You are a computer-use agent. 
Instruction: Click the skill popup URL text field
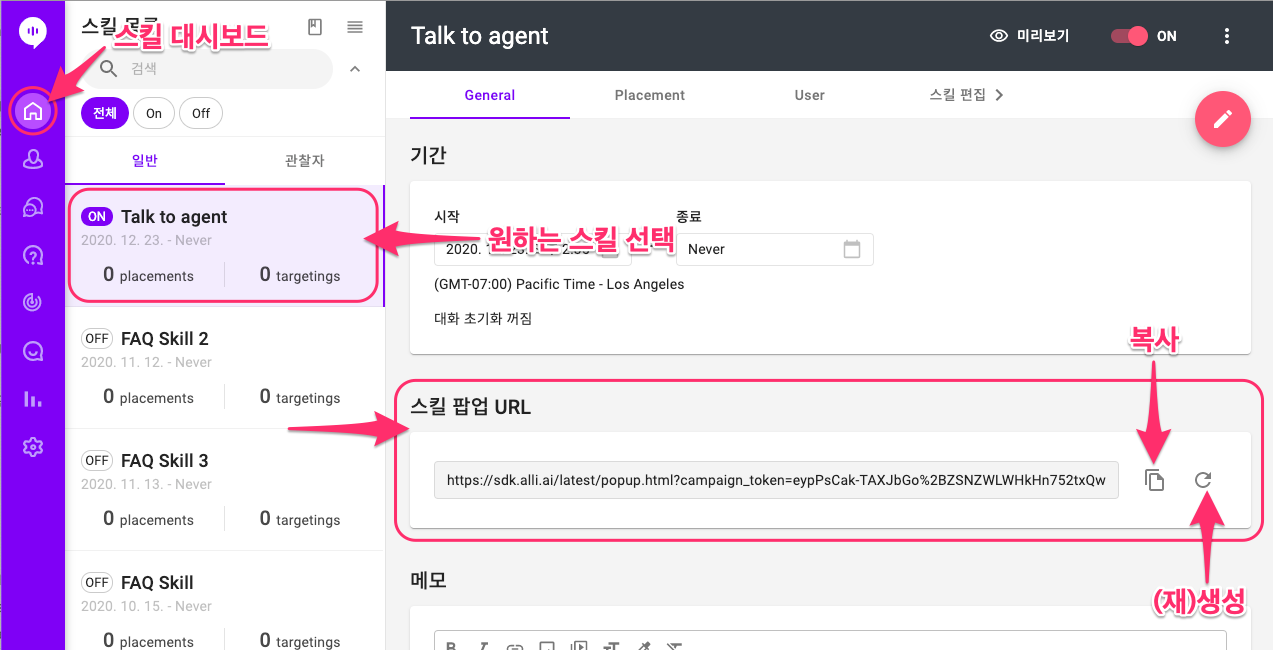[x=776, y=480]
